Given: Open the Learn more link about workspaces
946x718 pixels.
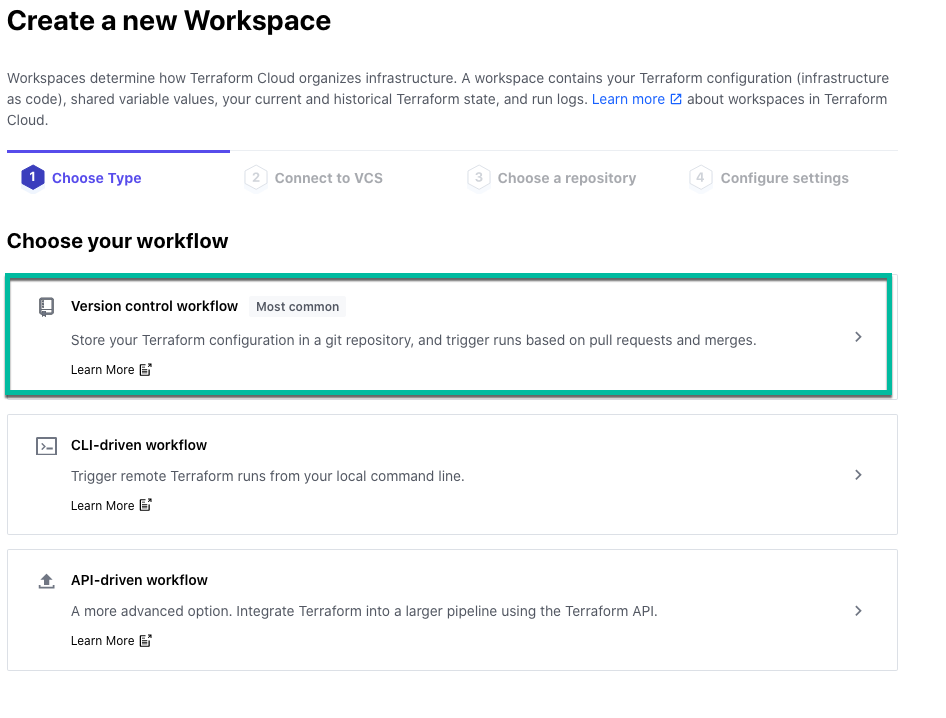Looking at the screenshot, I should tap(628, 99).
